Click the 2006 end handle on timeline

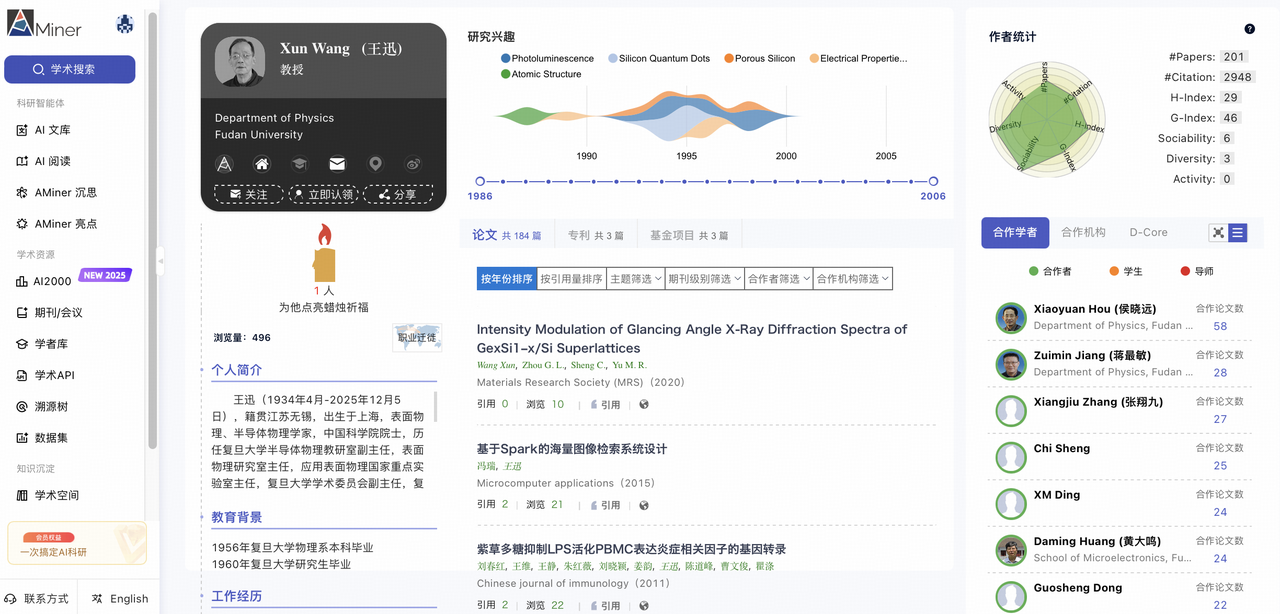933,181
